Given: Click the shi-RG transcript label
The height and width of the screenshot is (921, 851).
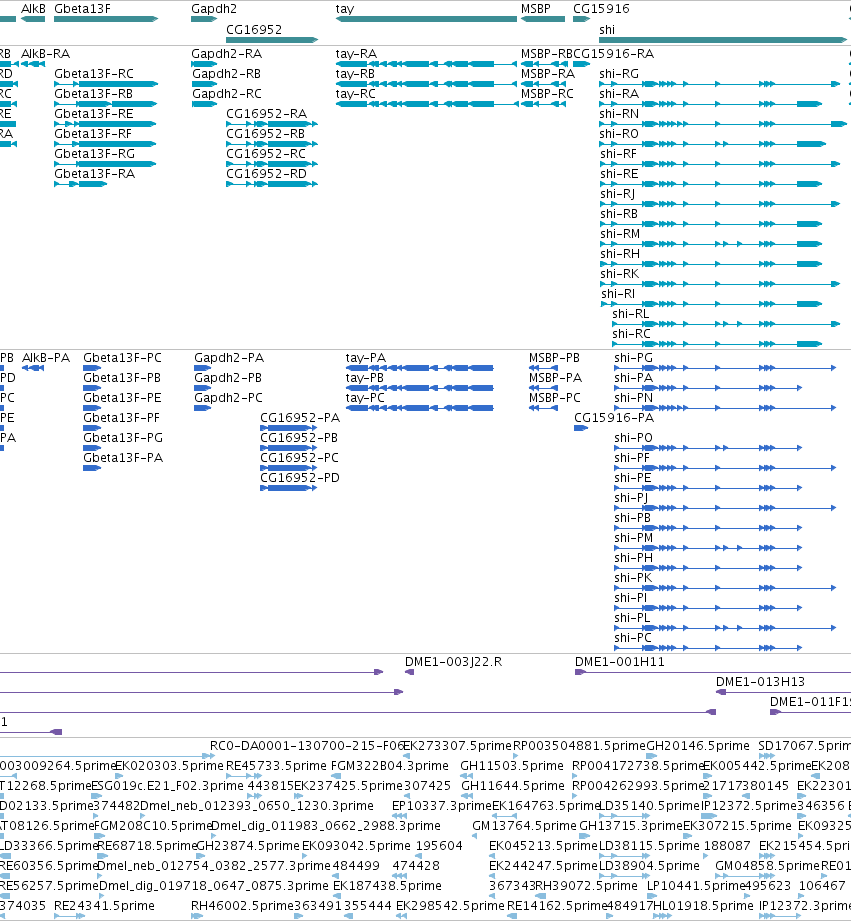Looking at the screenshot, I should pyautogui.click(x=619, y=73).
